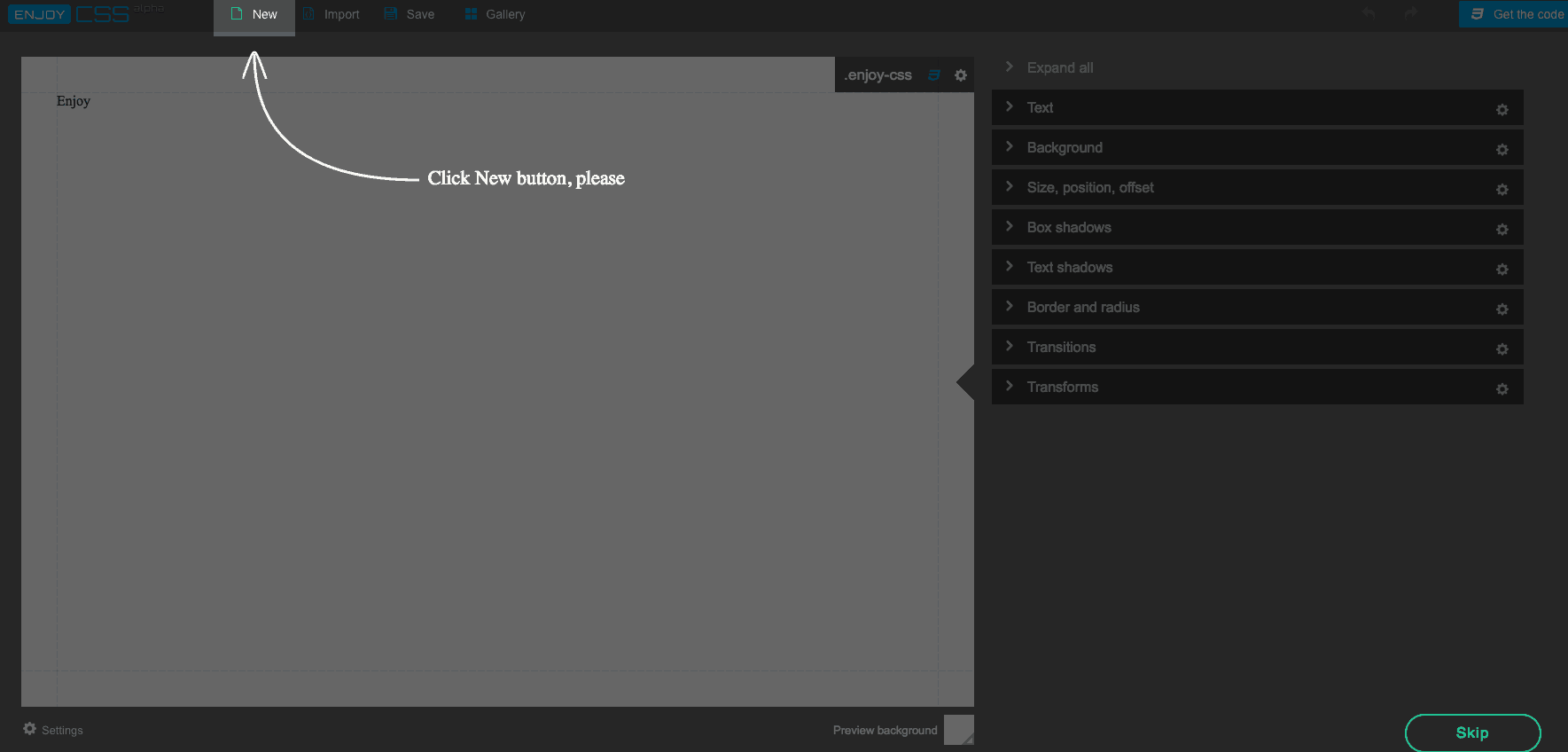
Task: Click the gear icon in Transforms row
Action: pos(1502,389)
